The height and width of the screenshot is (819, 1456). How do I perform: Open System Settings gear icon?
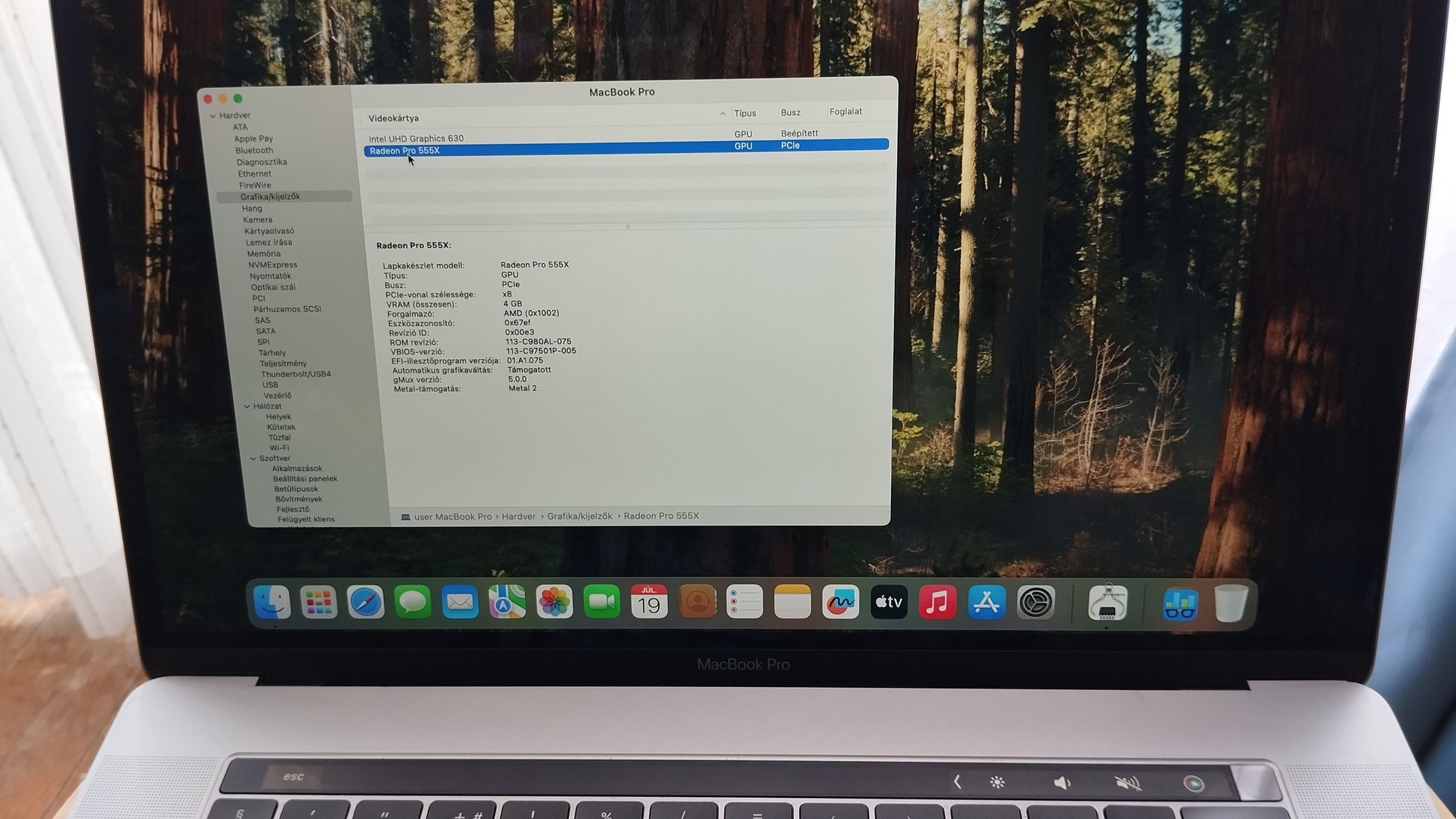[x=1035, y=603]
